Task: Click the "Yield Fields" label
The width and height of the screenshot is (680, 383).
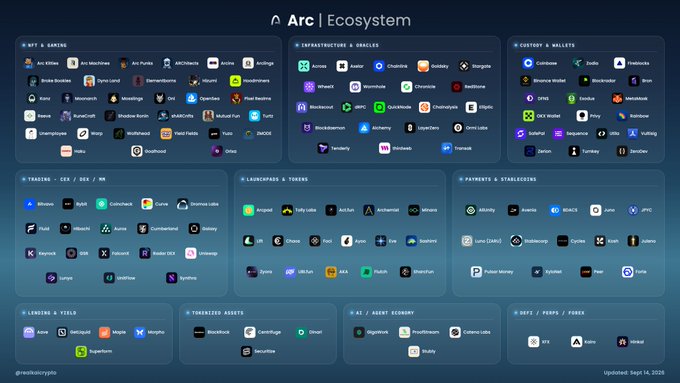Action: coord(186,134)
